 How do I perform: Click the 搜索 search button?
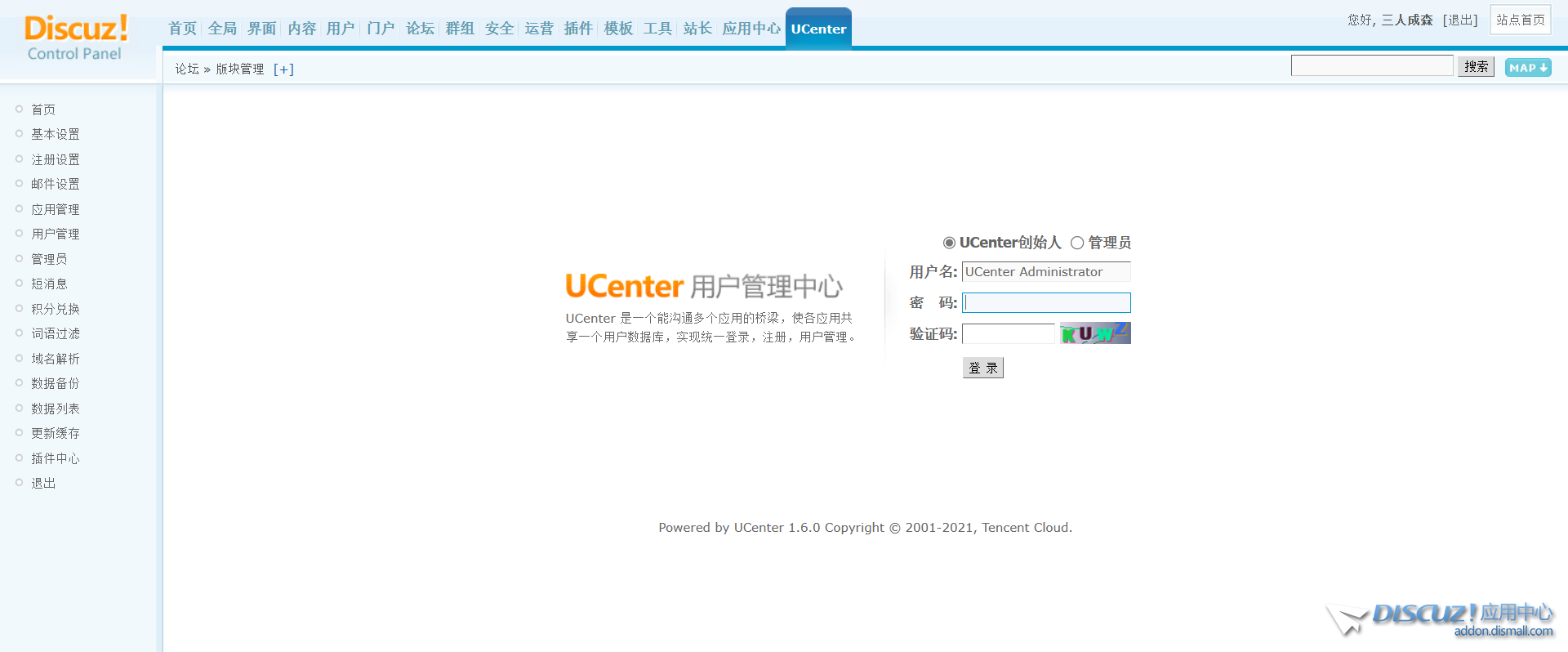1476,67
